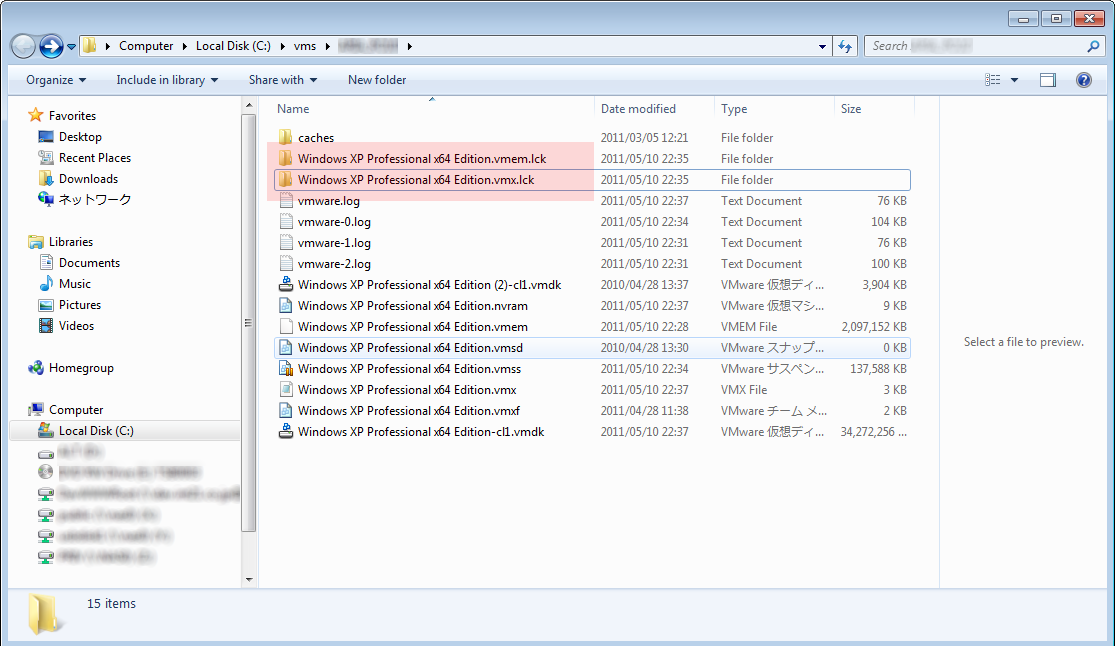Click the Refresh button next to address bar
This screenshot has width=1115, height=646.
844,46
